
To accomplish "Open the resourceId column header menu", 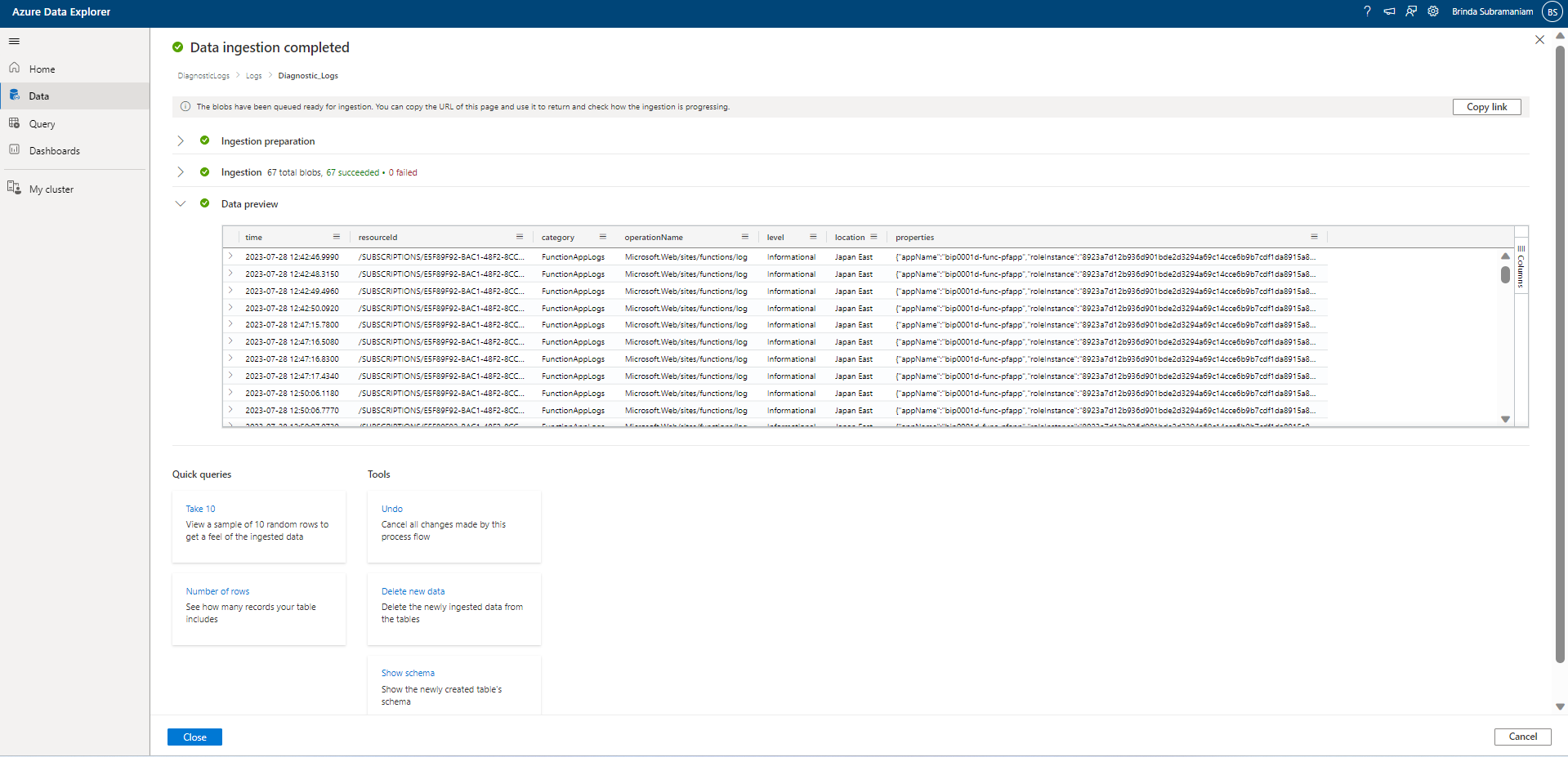I will pyautogui.click(x=520, y=237).
